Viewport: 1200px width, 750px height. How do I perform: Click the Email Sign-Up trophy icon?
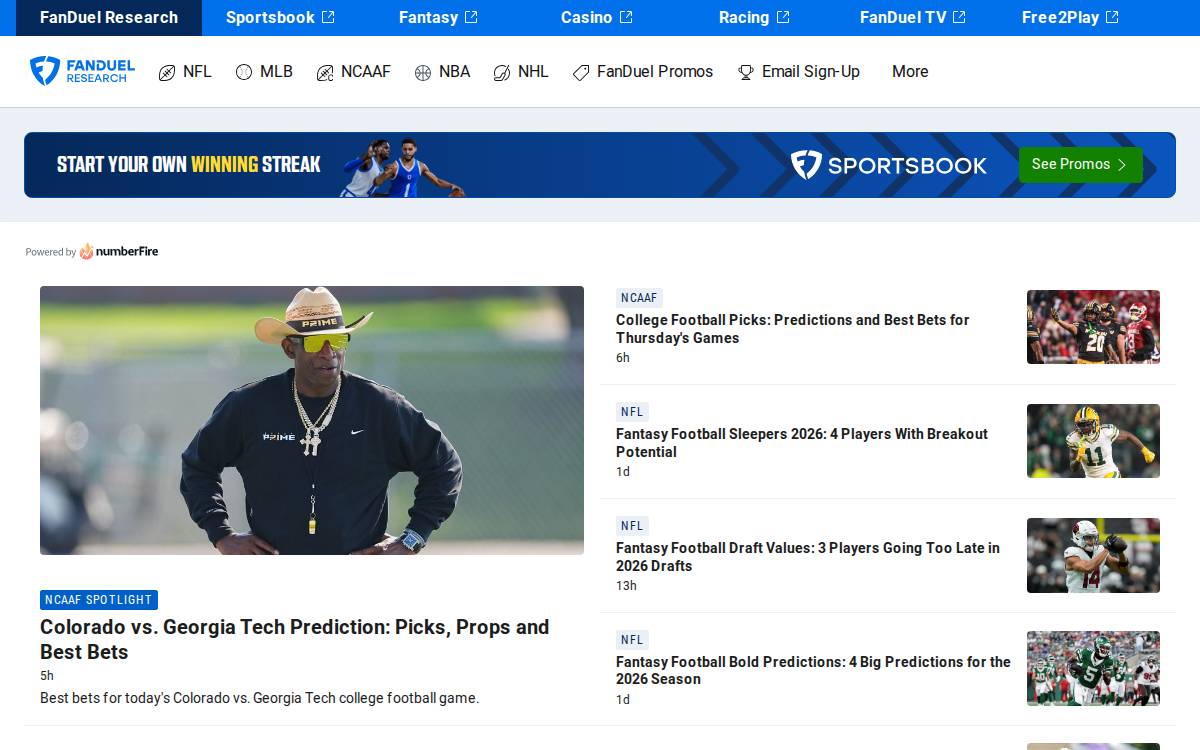pos(746,72)
